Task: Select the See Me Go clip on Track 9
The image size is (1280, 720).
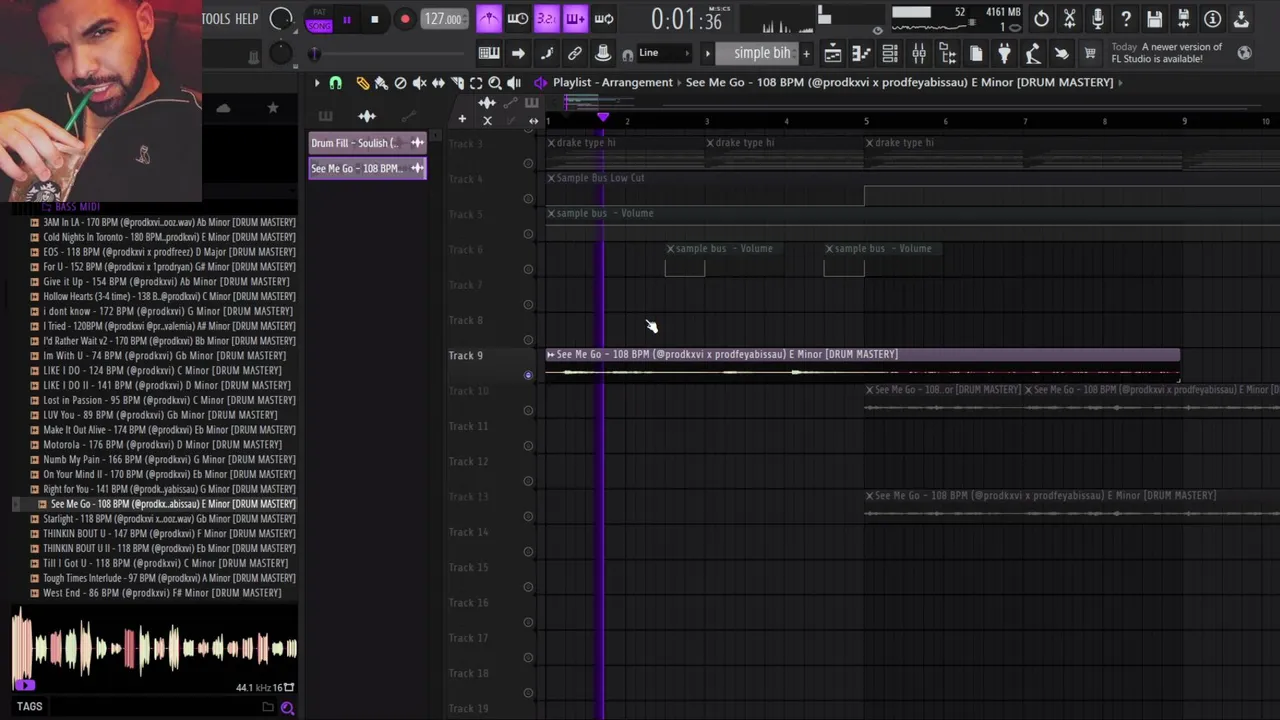Action: tap(862, 364)
